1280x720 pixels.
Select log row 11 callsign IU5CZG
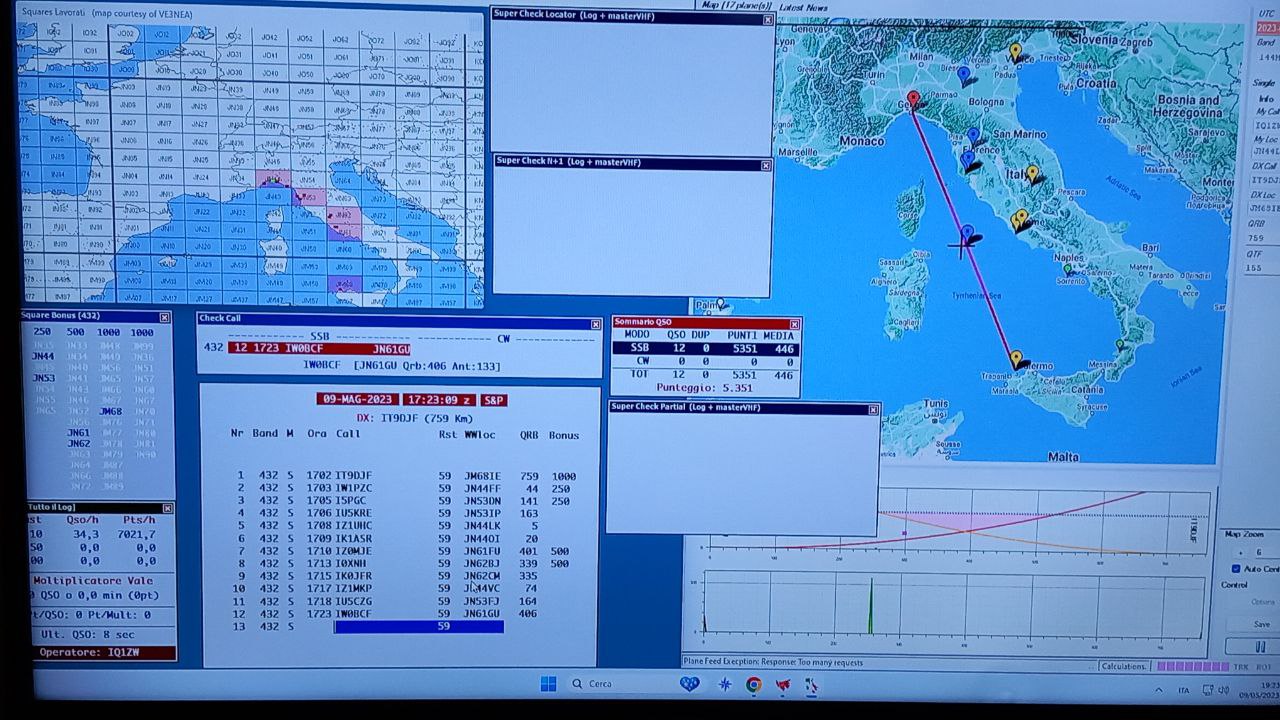pyautogui.click(x=353, y=601)
